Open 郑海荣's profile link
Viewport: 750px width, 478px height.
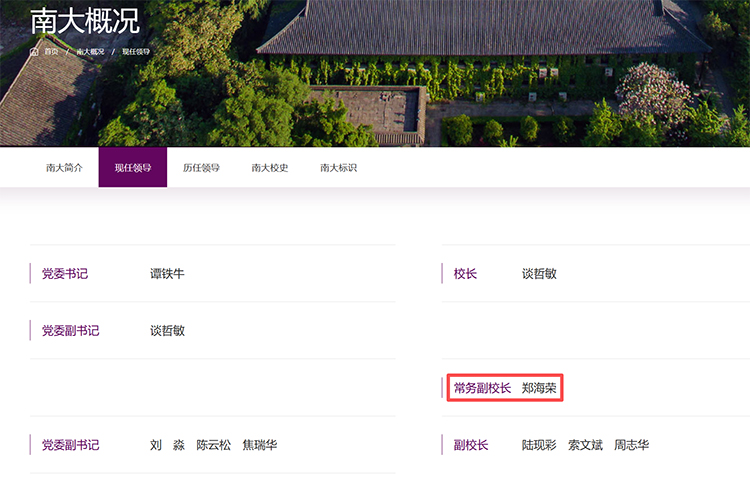539,388
